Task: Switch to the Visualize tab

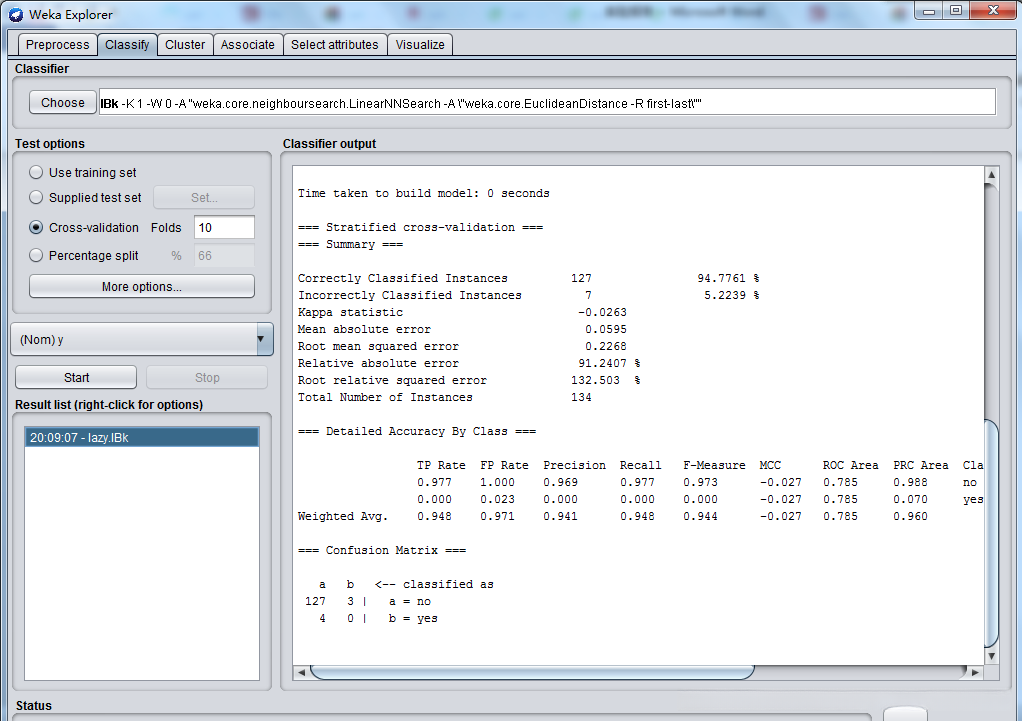Action: click(420, 45)
